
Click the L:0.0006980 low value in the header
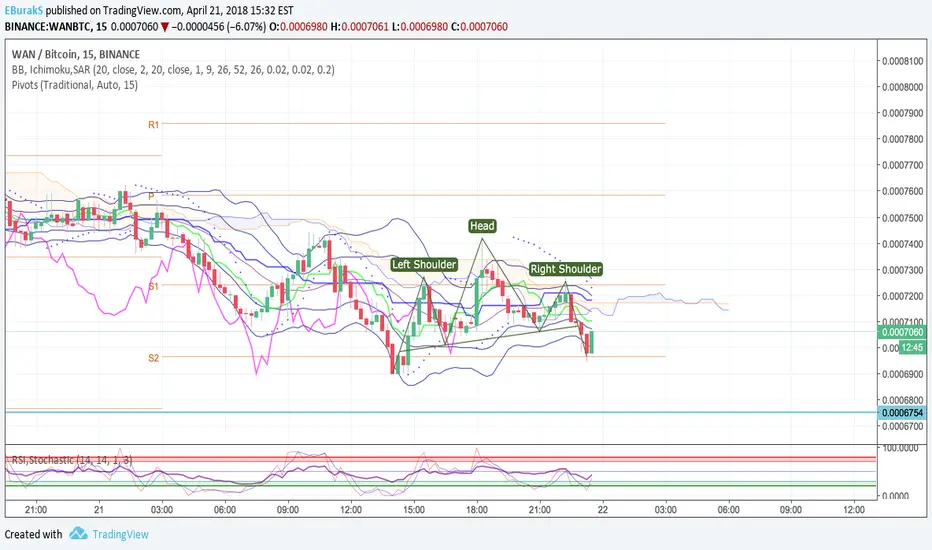tap(420, 27)
